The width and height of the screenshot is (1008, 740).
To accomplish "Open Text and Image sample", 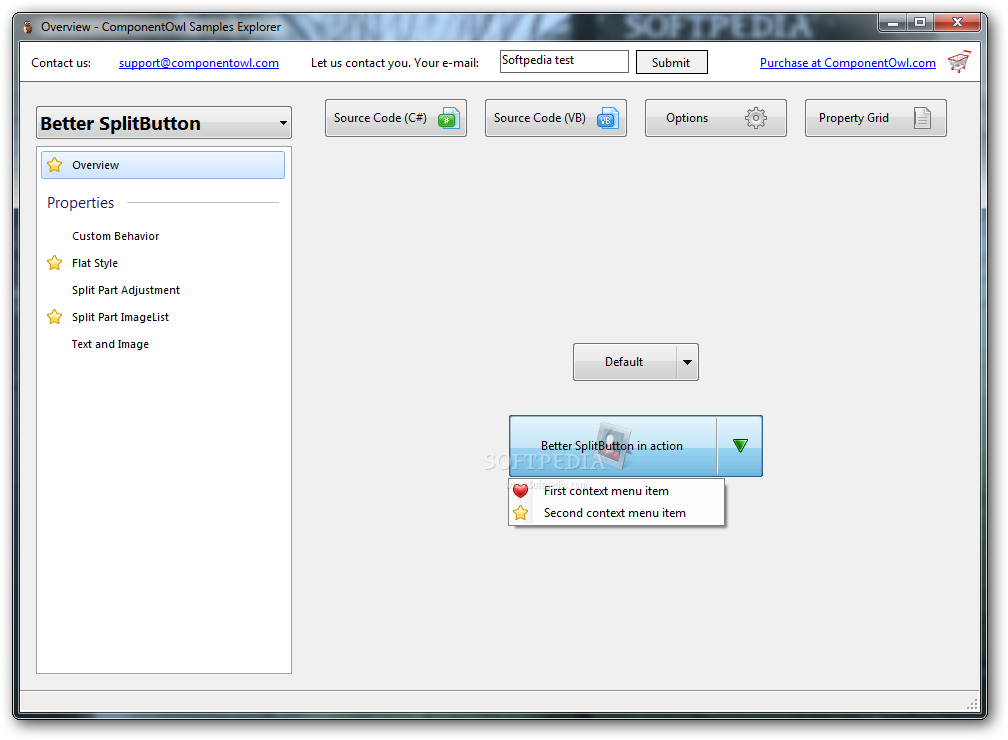I will click(x=110, y=344).
